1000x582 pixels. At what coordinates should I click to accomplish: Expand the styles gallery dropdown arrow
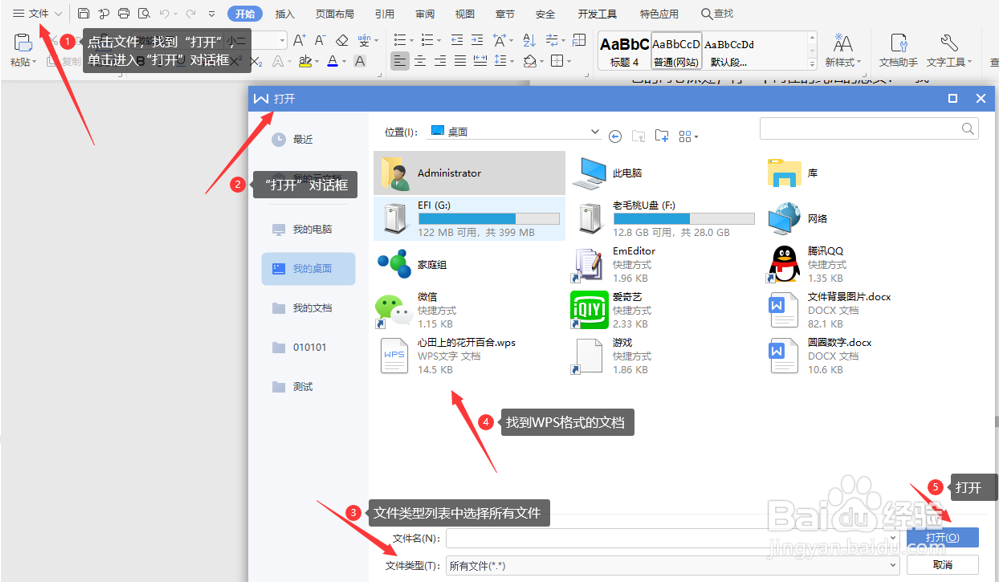pos(812,64)
